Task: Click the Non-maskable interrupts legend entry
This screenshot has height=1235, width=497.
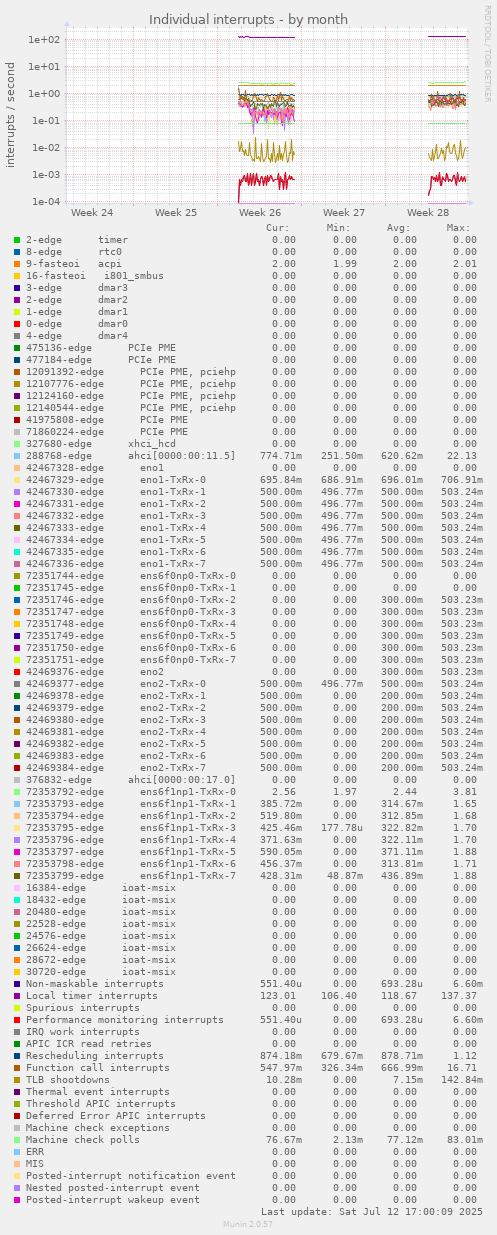Action: tap(95, 984)
